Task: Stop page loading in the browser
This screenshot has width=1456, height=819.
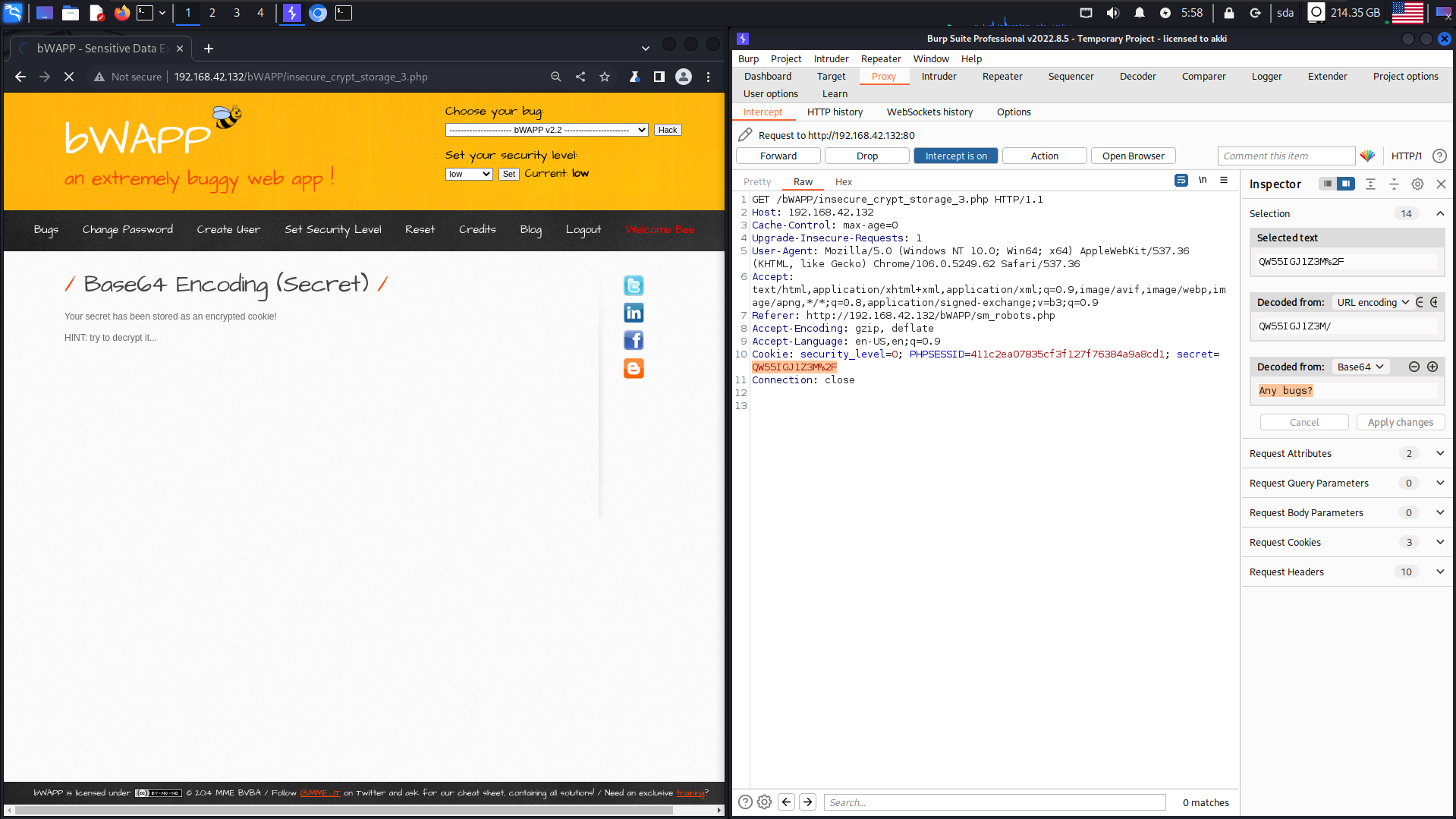Action: click(x=69, y=77)
